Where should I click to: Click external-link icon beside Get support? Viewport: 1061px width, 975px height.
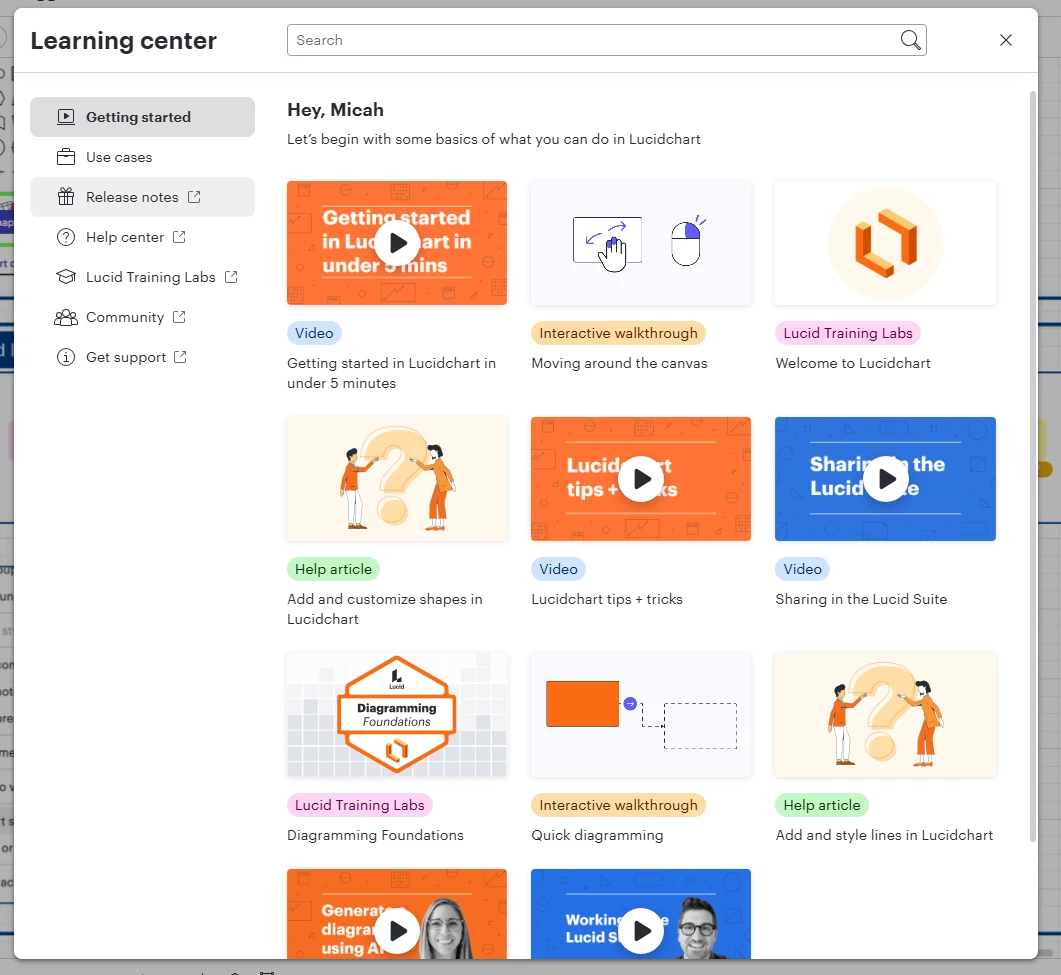(x=180, y=356)
